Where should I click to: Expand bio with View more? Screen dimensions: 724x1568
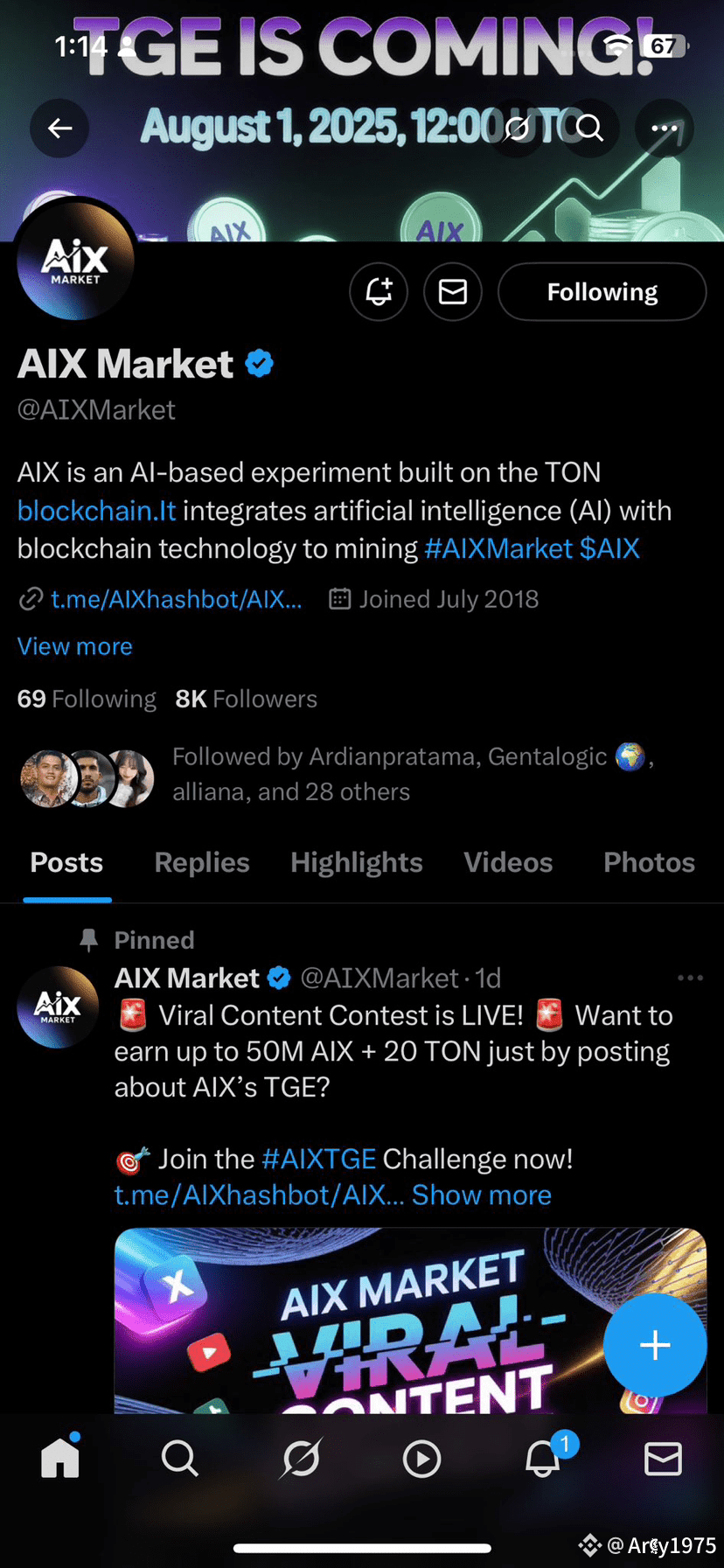(75, 646)
